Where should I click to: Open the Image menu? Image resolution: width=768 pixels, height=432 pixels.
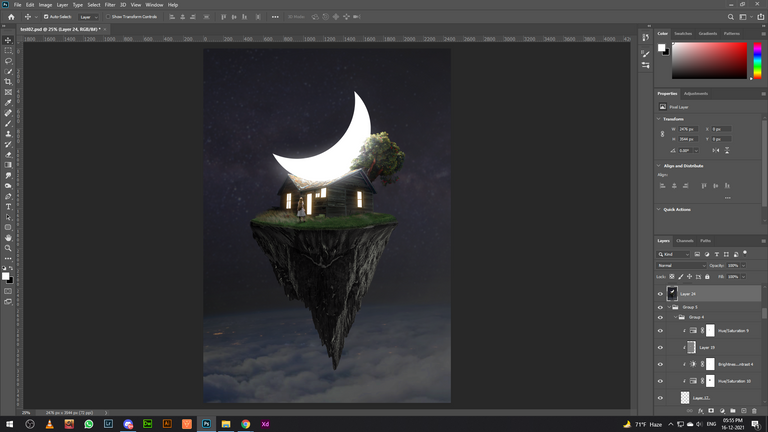coord(45,5)
